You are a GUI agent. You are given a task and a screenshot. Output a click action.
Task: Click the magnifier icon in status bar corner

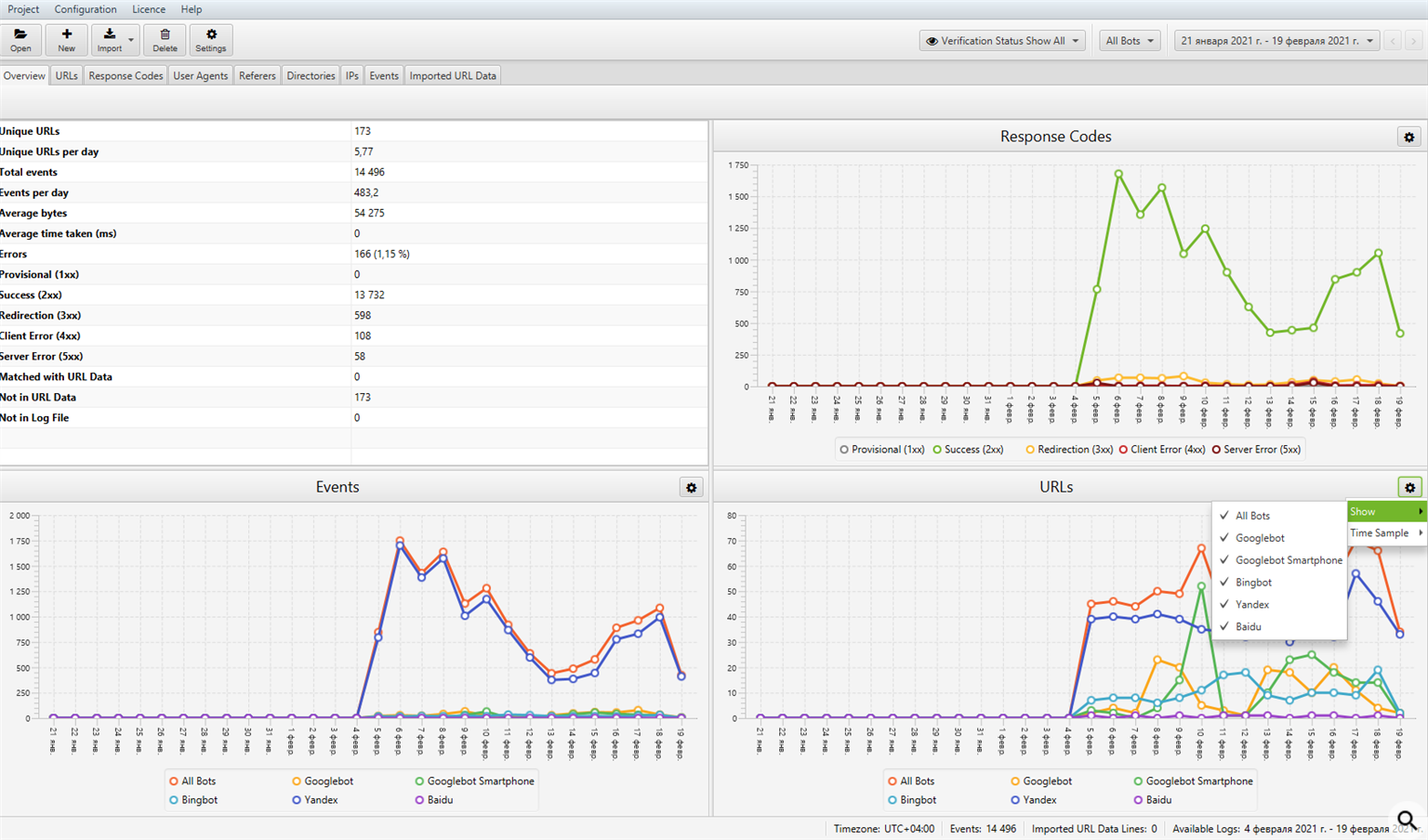click(x=1407, y=820)
